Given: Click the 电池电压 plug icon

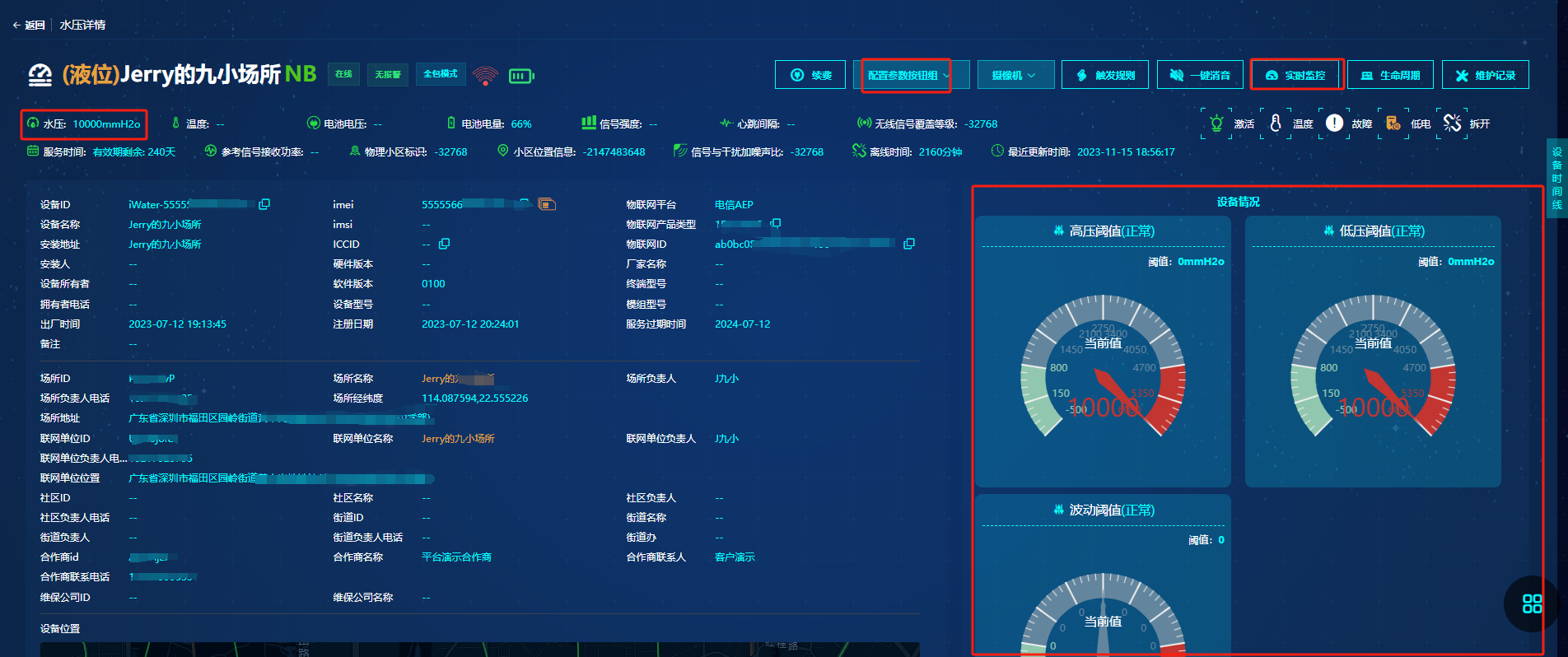Looking at the screenshot, I should point(314,123).
